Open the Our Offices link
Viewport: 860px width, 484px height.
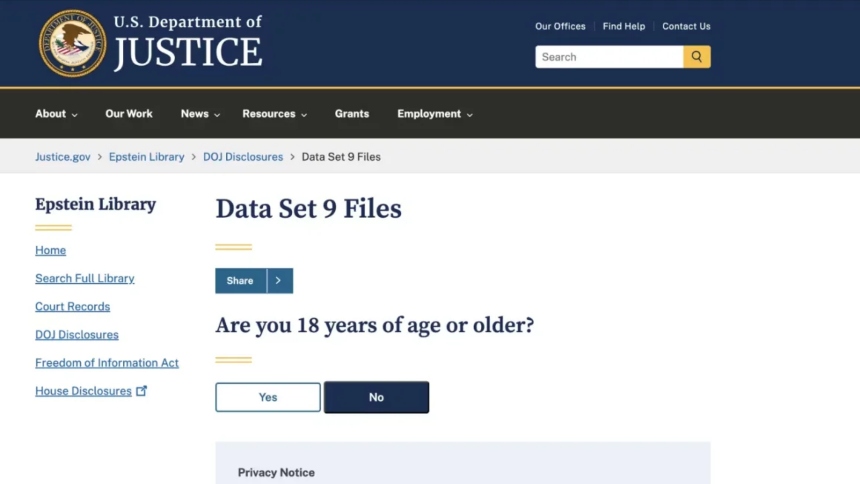(x=560, y=26)
